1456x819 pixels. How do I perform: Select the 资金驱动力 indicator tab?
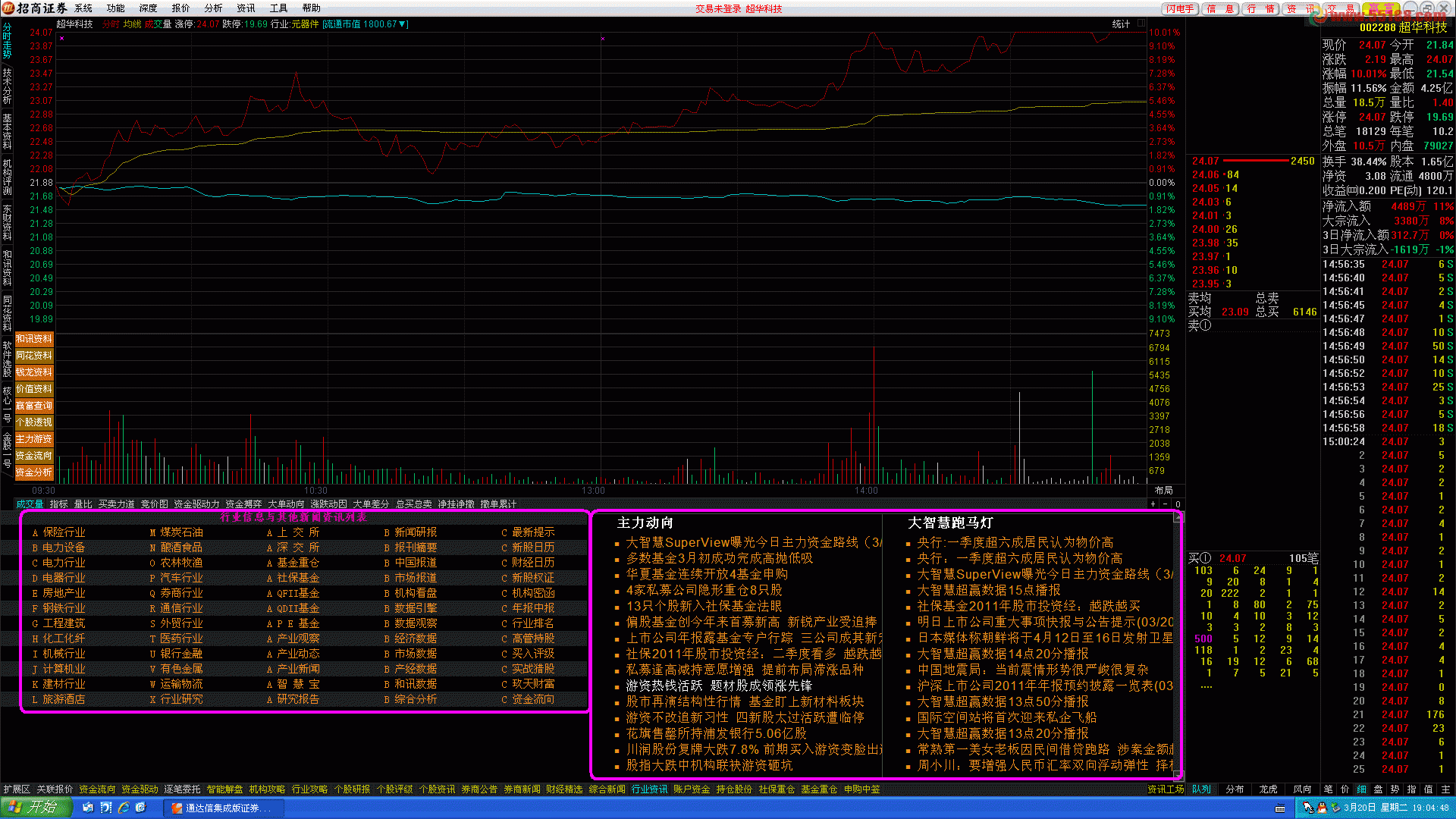click(x=197, y=504)
